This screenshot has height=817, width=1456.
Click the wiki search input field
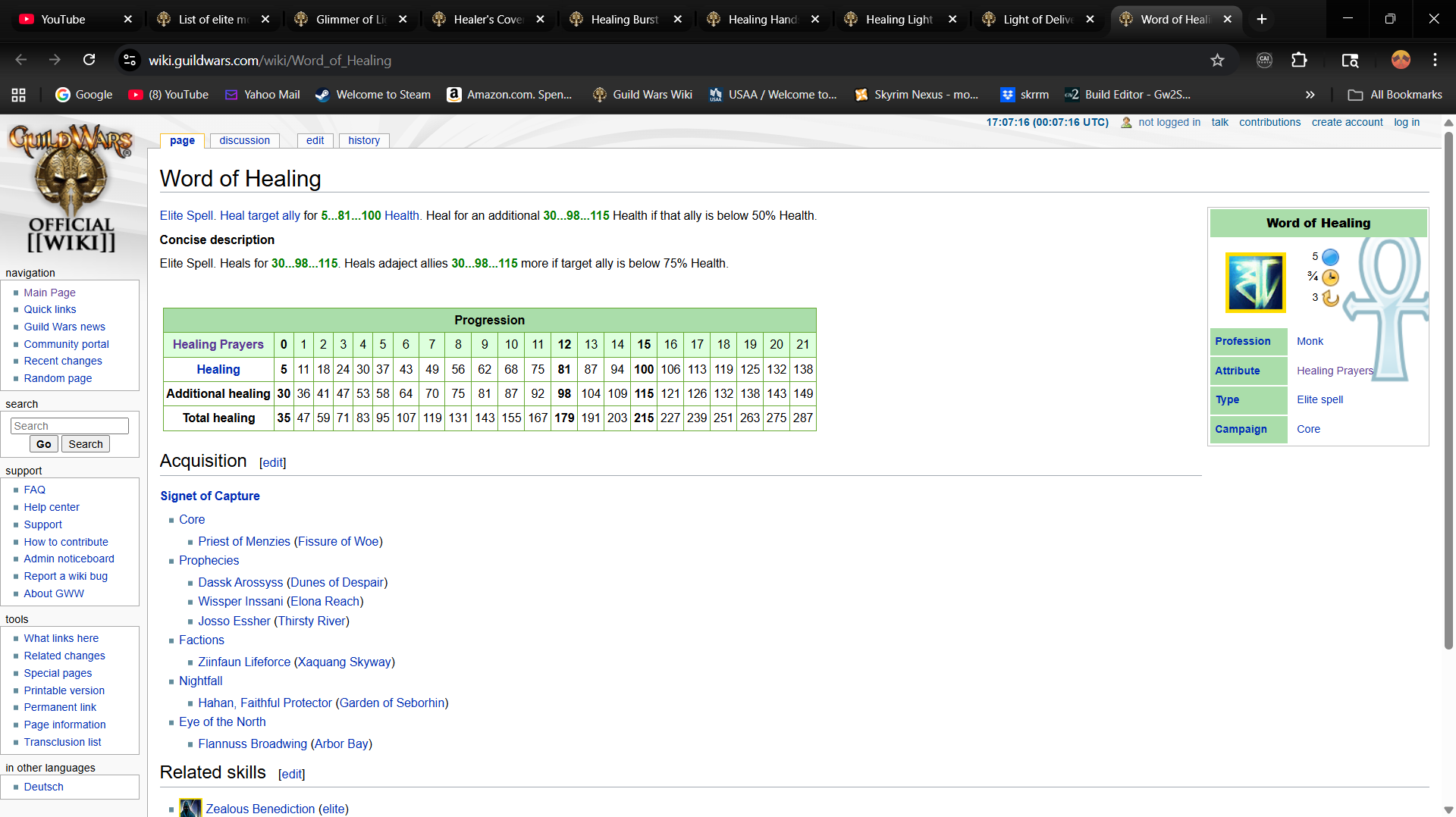tap(70, 426)
